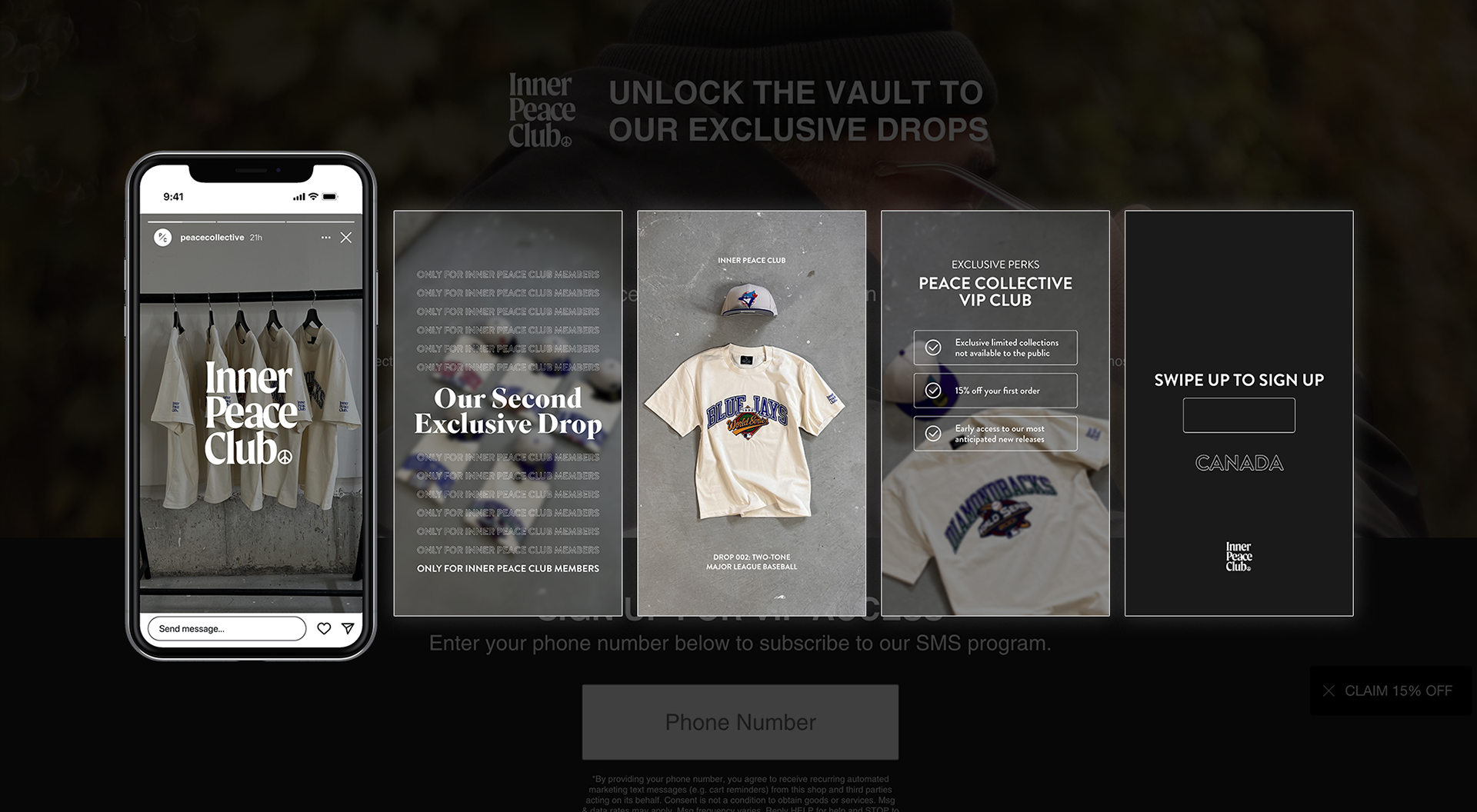
Task: Tap the paper plane share icon
Action: (348, 628)
